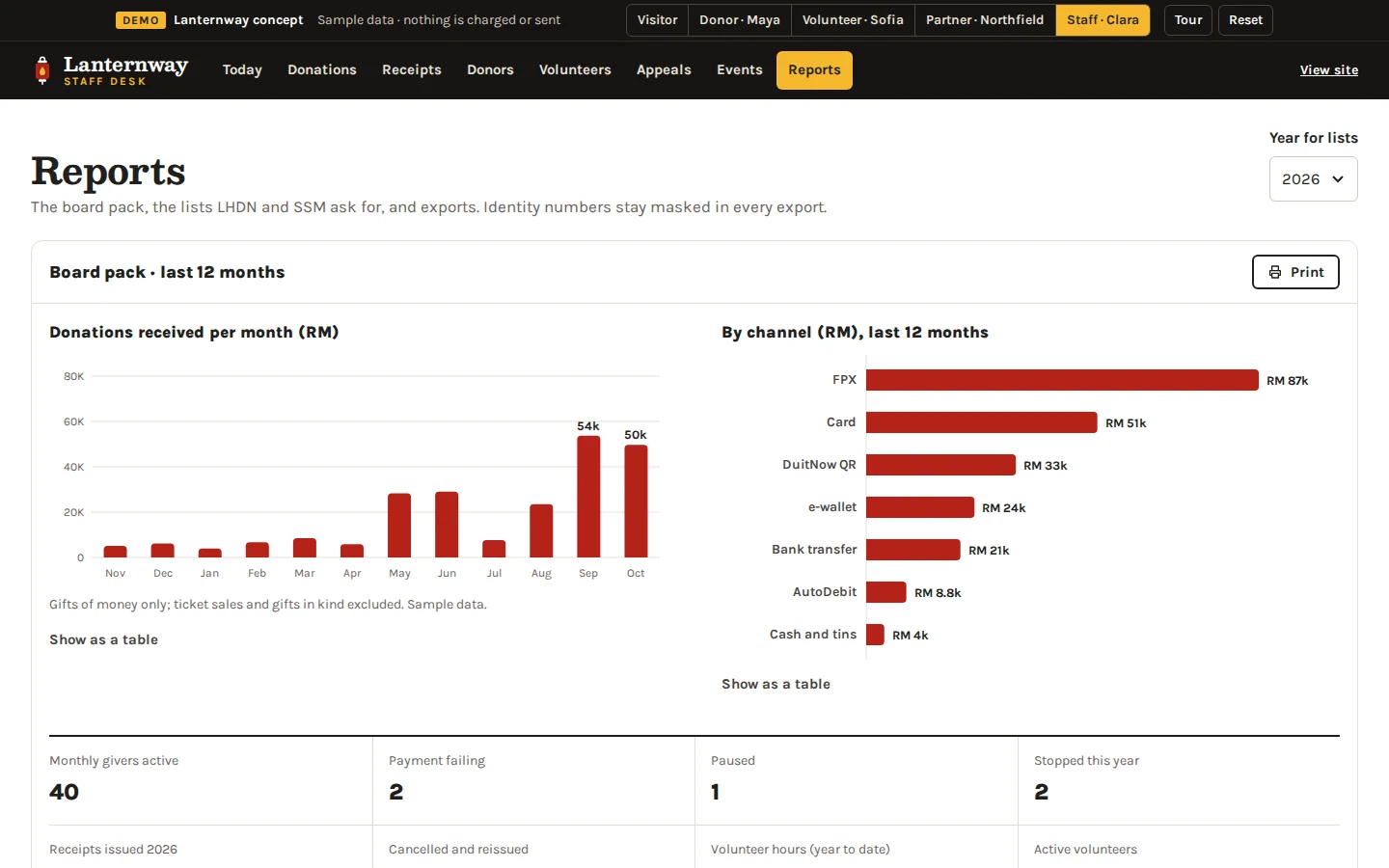The width and height of the screenshot is (1389, 868).
Task: Navigate to Donors page
Action: (490, 70)
